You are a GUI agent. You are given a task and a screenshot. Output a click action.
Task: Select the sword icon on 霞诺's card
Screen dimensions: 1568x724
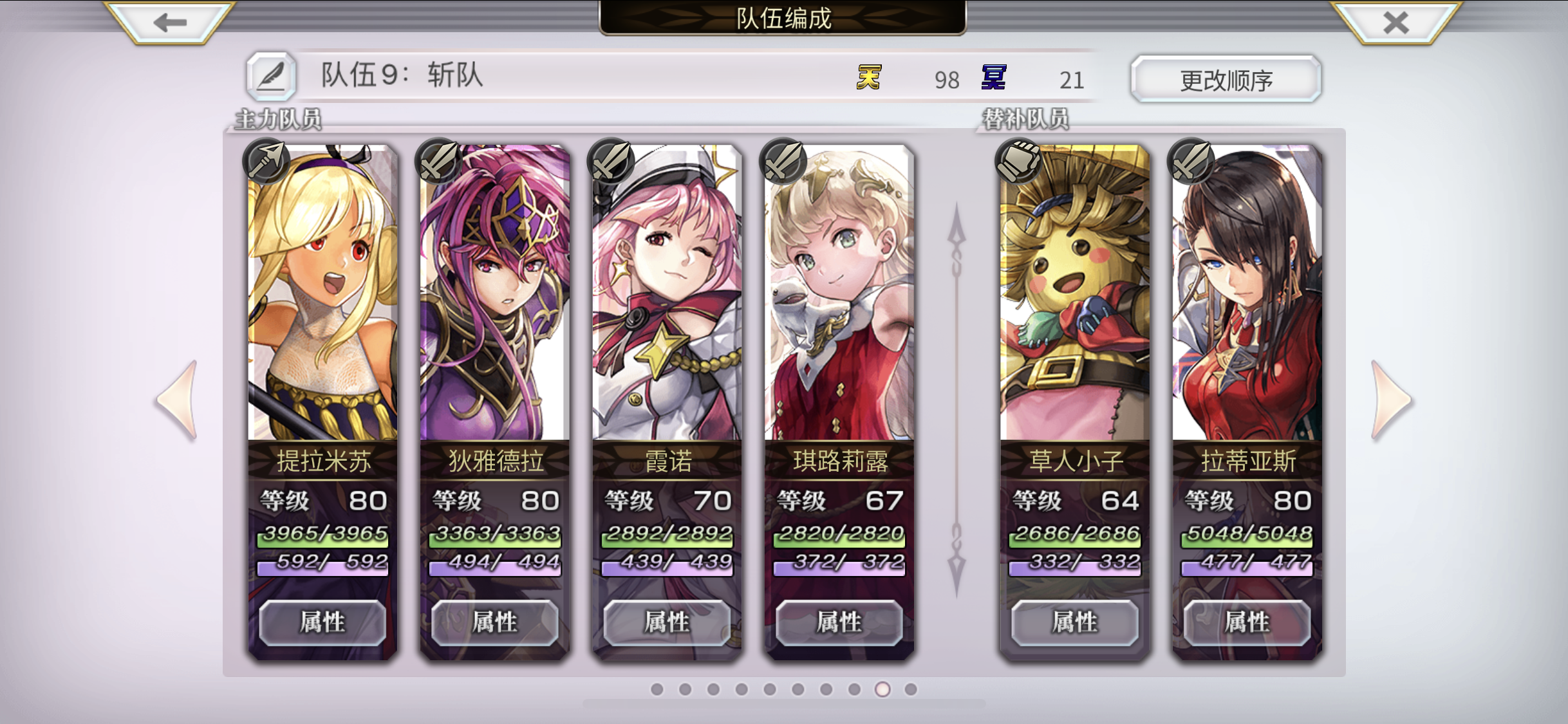(x=611, y=161)
